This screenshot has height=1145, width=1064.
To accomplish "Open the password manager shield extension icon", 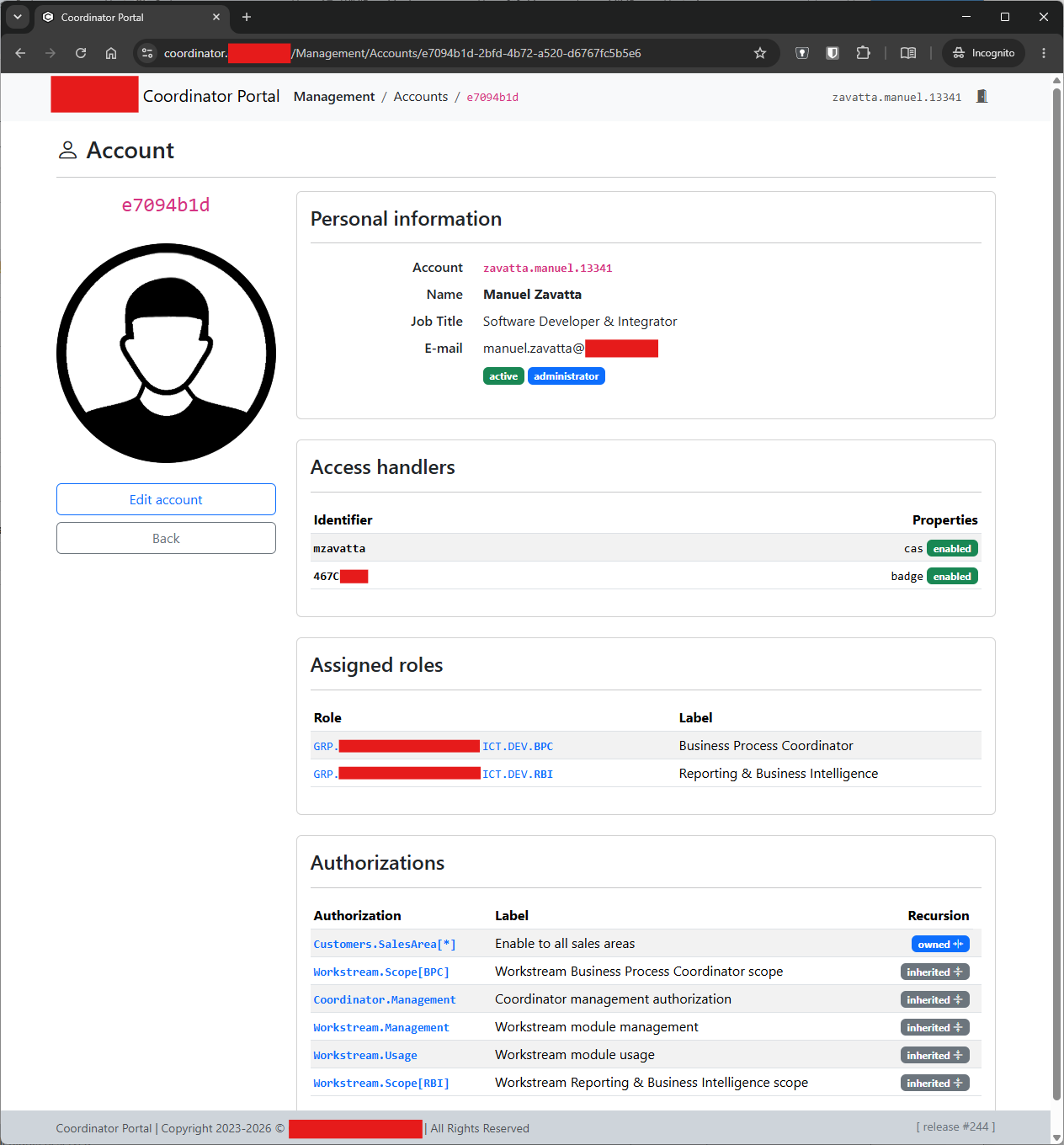I will [802, 53].
